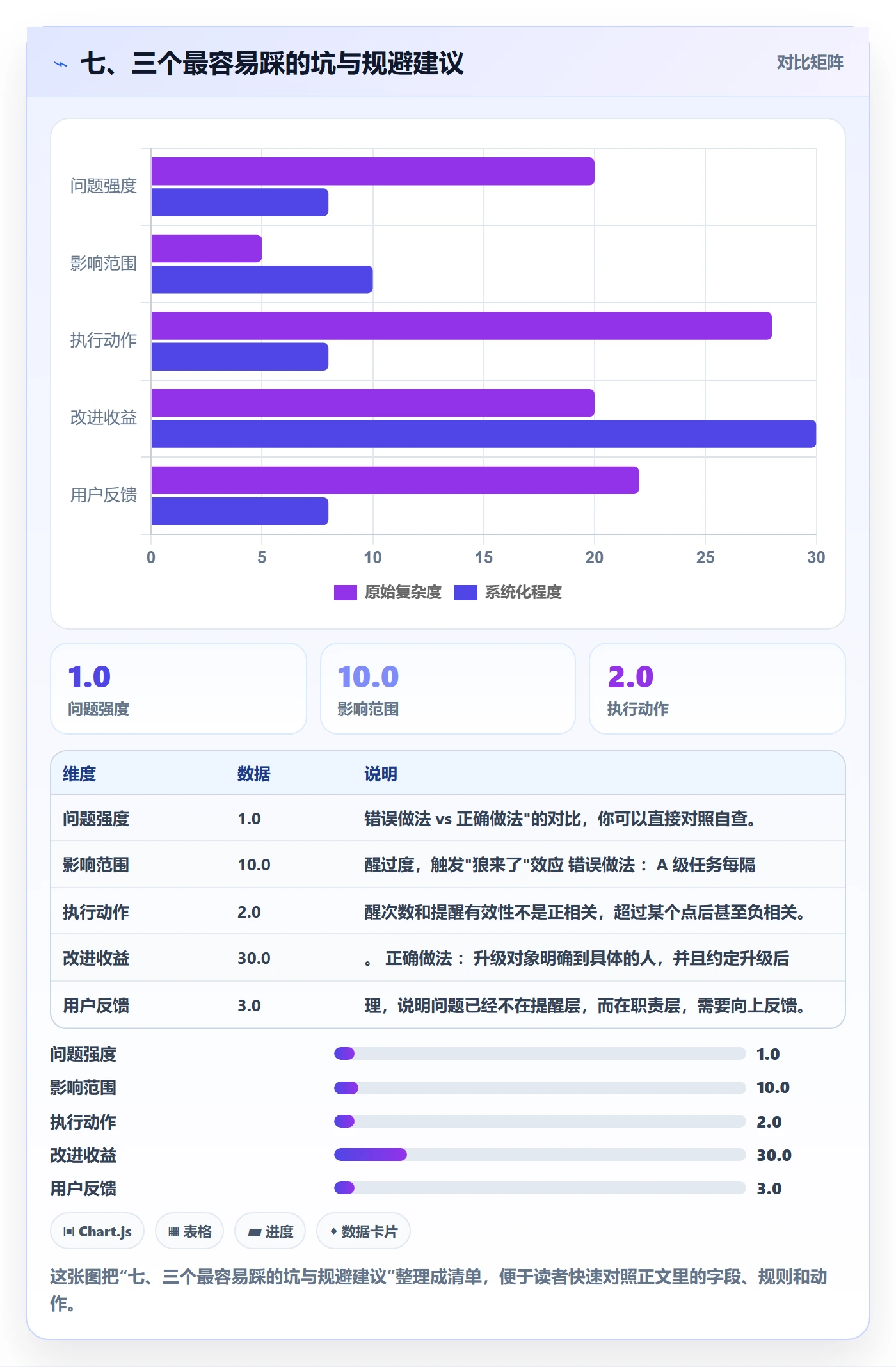The height and width of the screenshot is (1367, 896).
Task: Click the purple 影响范围 bar in chart
Action: click(x=207, y=248)
